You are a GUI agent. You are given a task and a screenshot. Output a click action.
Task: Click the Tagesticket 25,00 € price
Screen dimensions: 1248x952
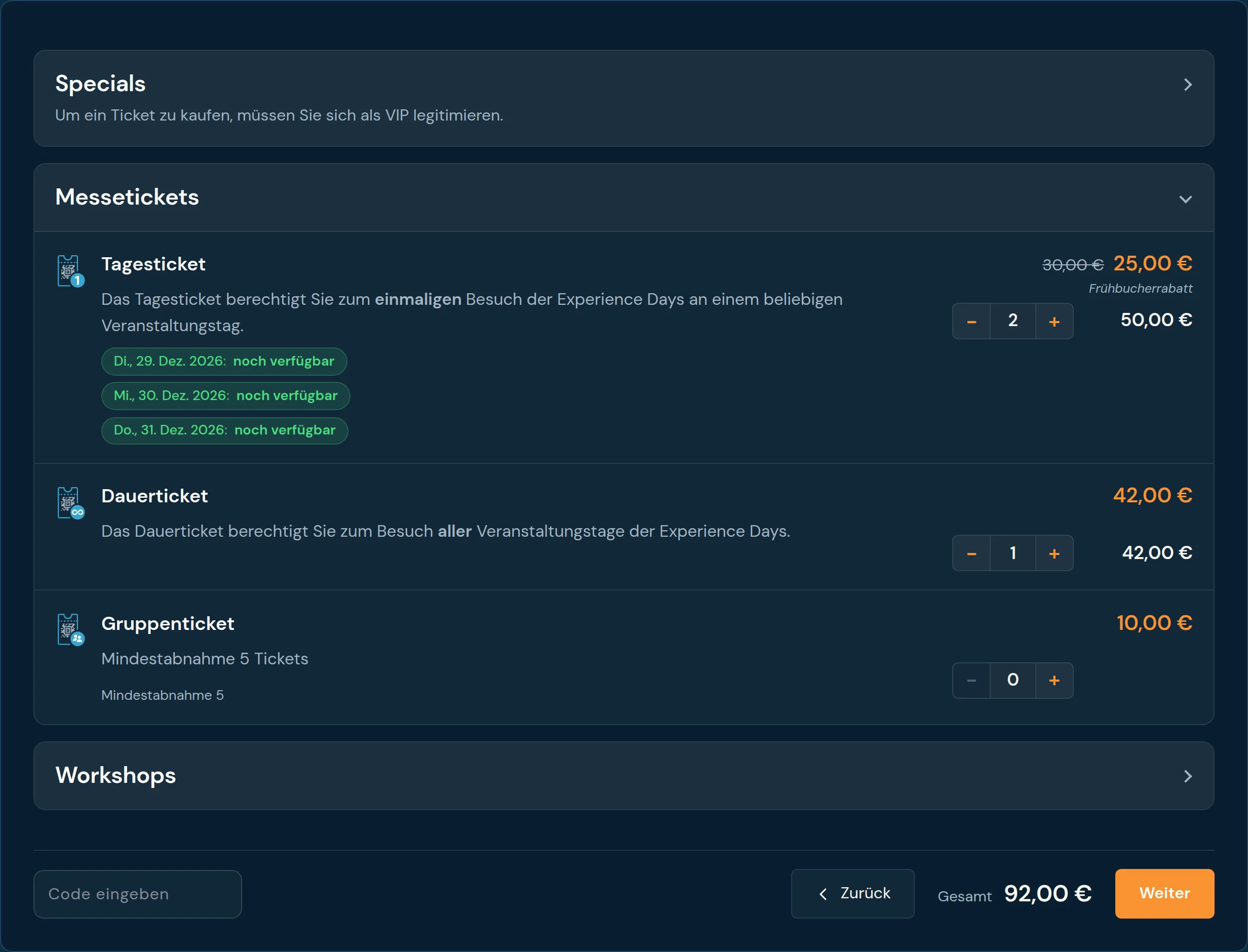[x=1153, y=263]
